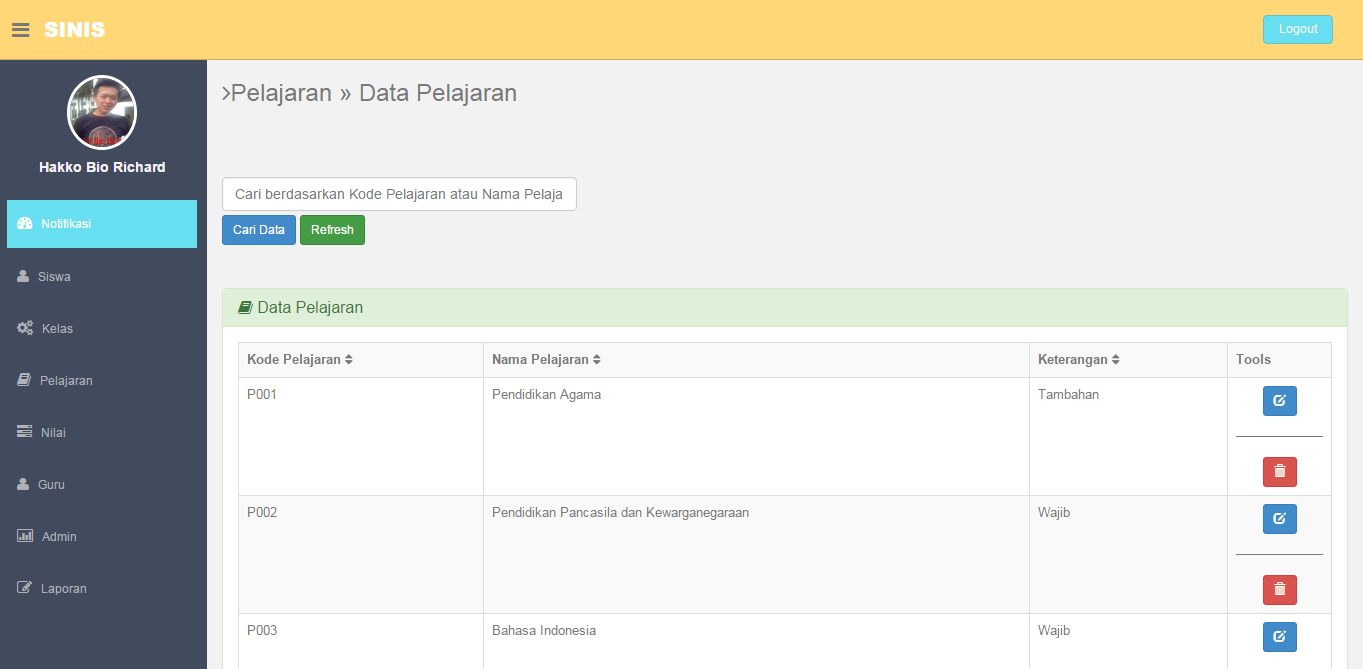The height and width of the screenshot is (669, 1363).
Task: Click the Nilai list icon
Action: (x=25, y=432)
